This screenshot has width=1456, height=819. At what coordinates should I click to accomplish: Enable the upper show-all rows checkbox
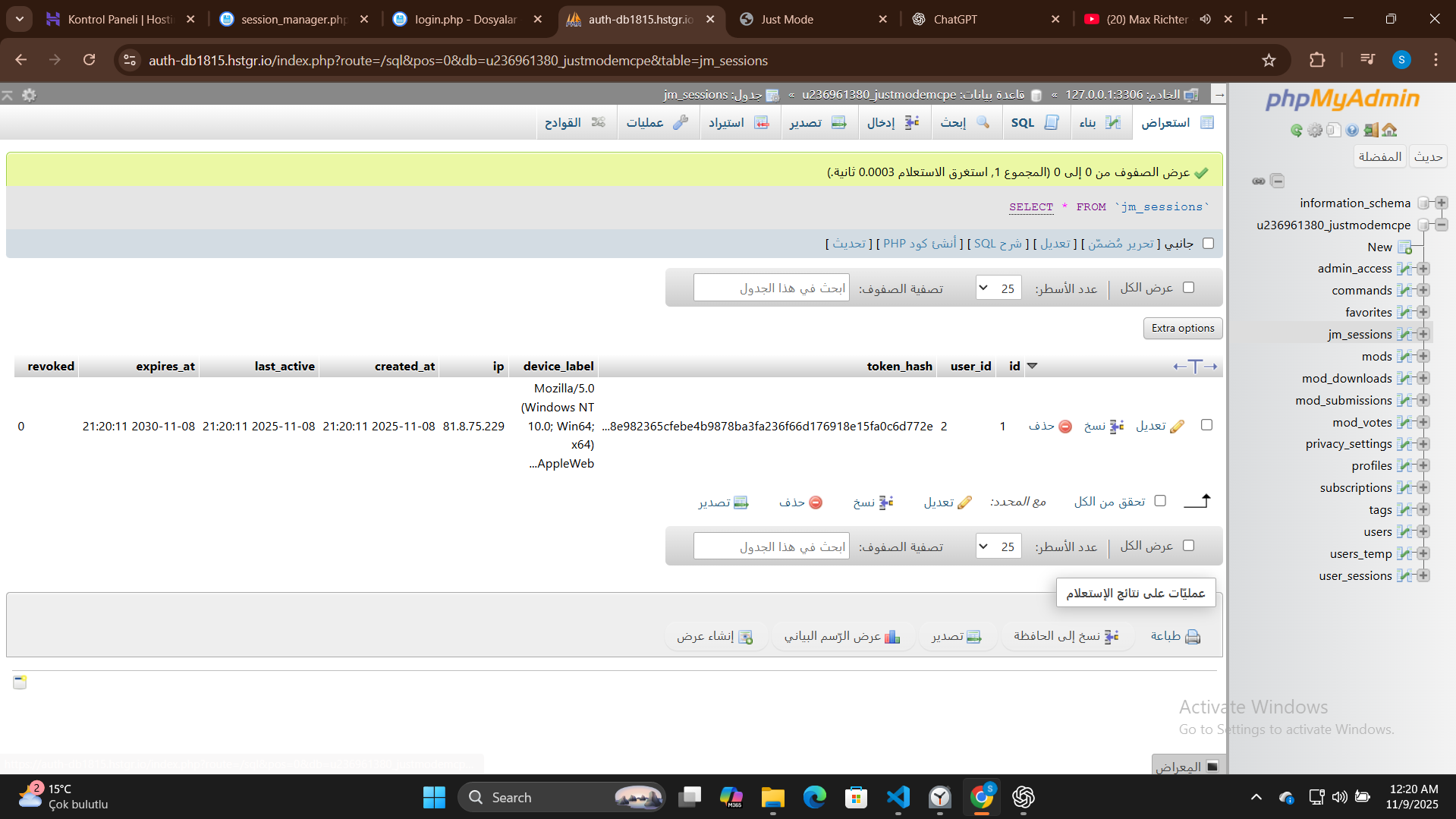tap(1188, 288)
